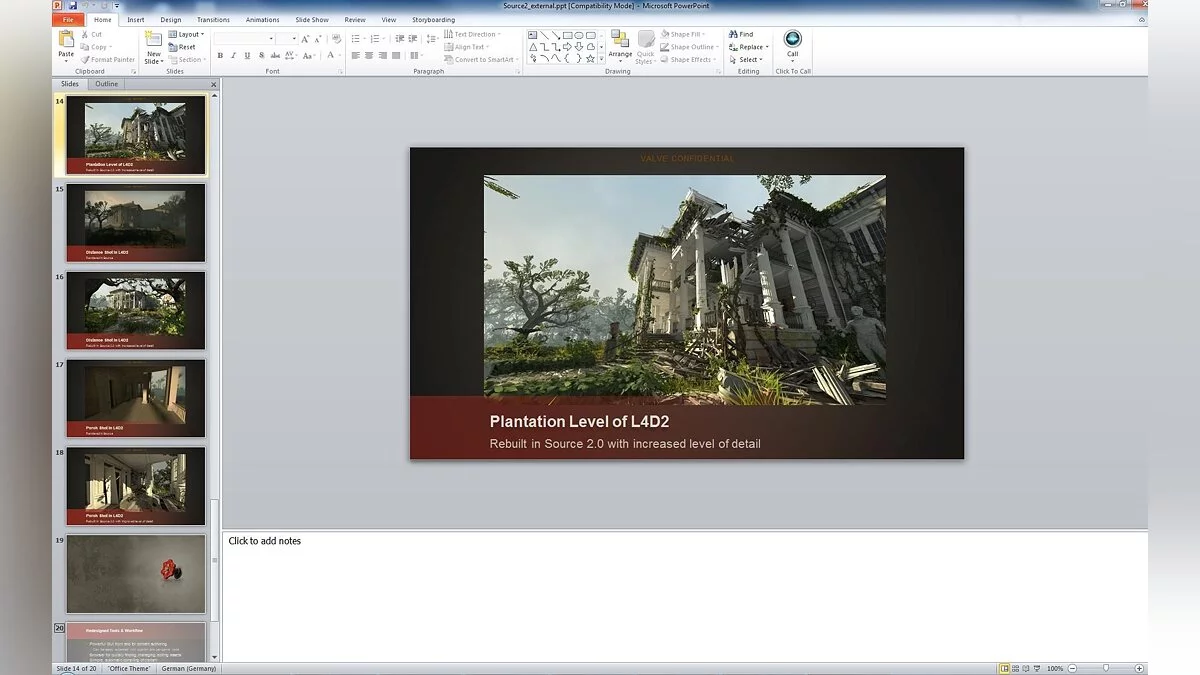The image size is (1200, 675).
Task: Toggle Align Text Left
Action: (355, 56)
